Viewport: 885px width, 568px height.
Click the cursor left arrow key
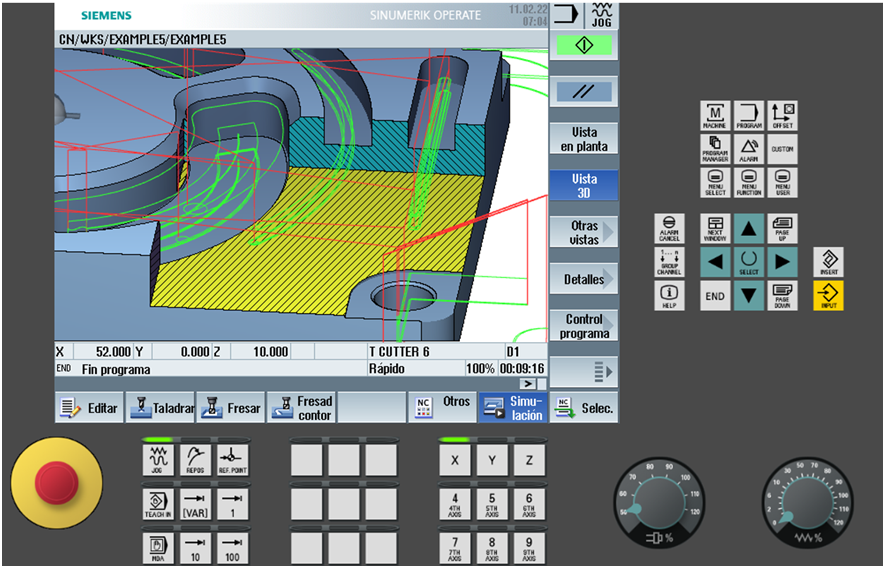pos(715,262)
